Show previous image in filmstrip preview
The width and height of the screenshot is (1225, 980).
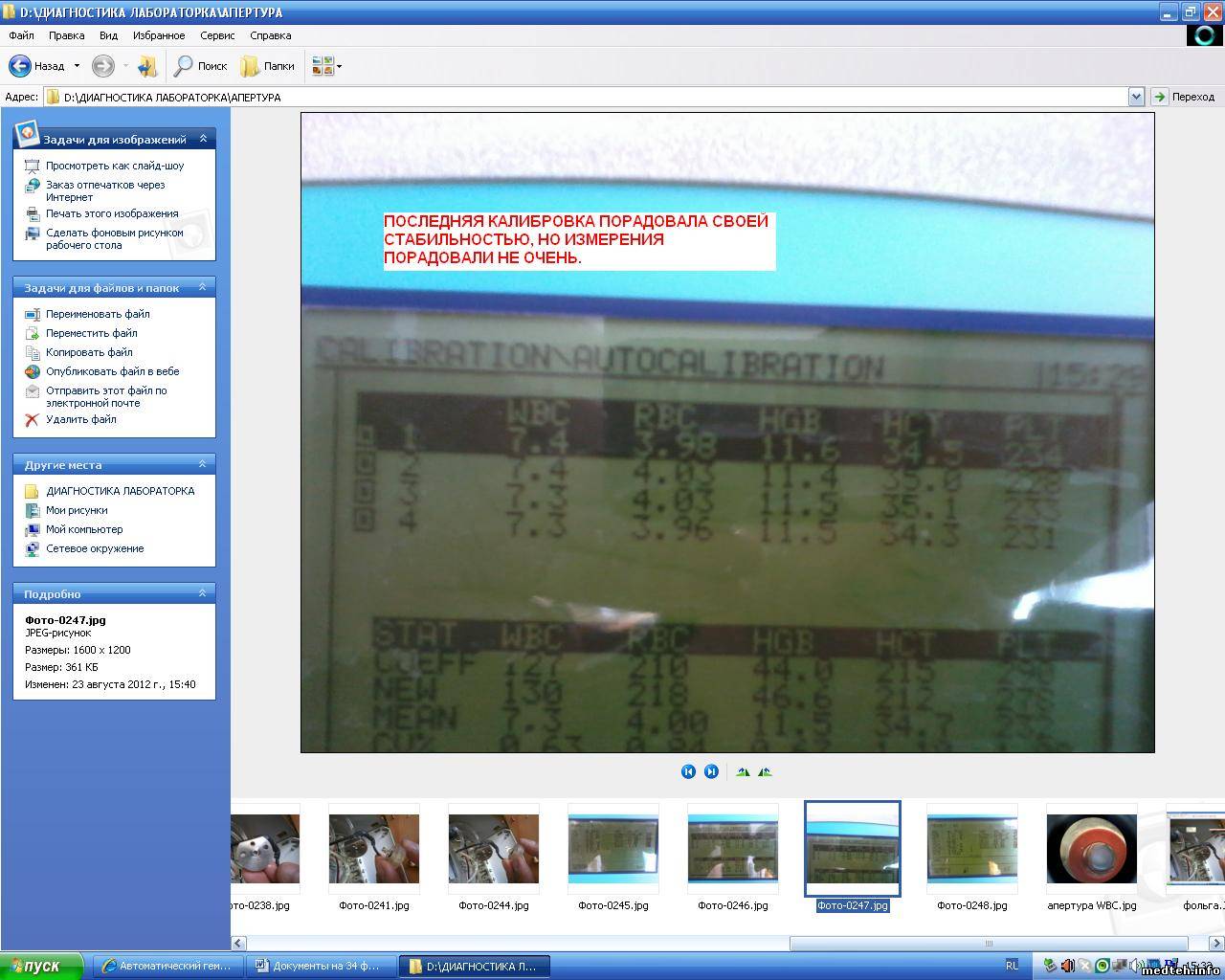[x=688, y=771]
